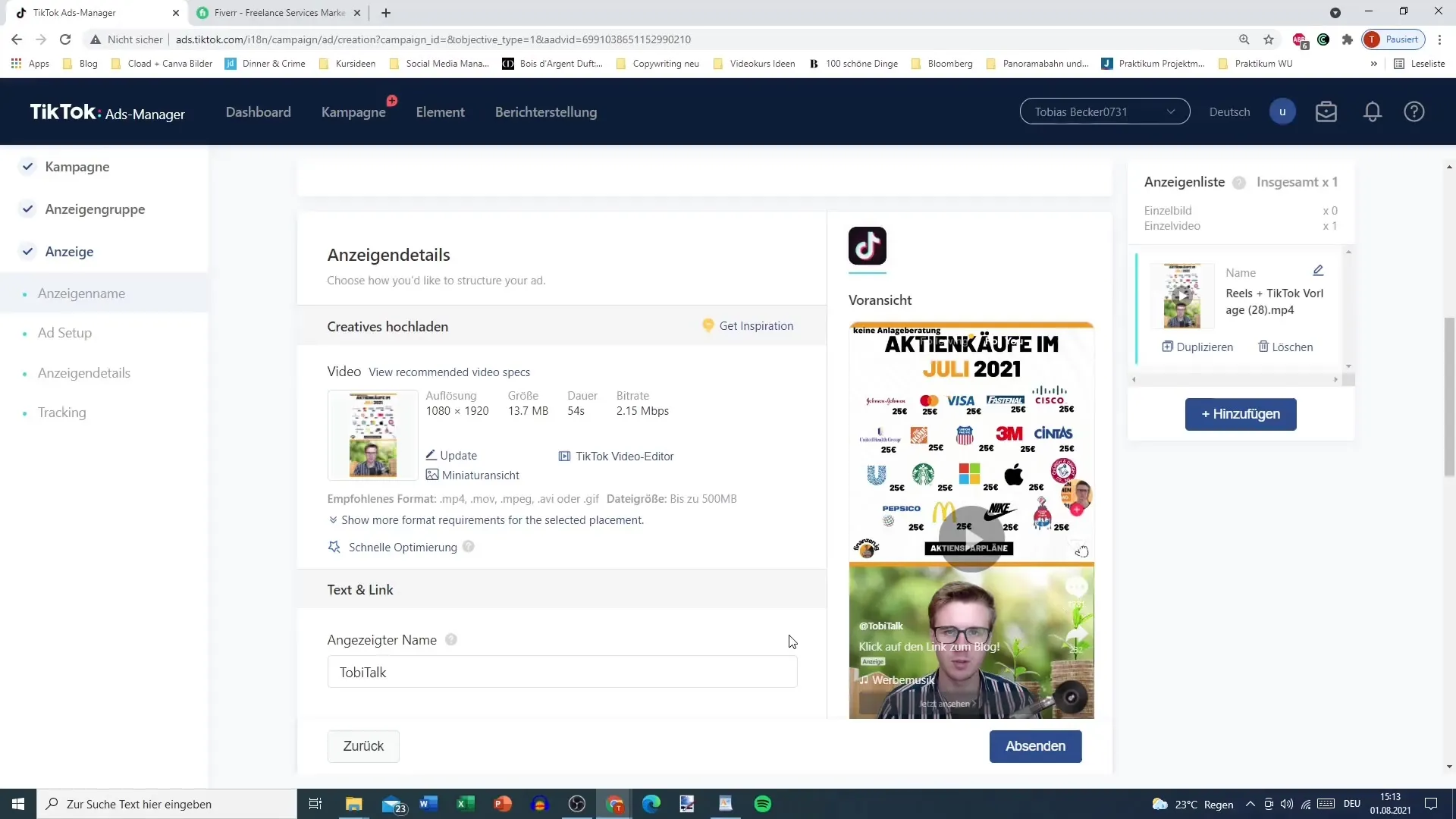Open Berichterstellung in the top navigation
Viewport: 1456px width, 819px height.
(x=546, y=112)
